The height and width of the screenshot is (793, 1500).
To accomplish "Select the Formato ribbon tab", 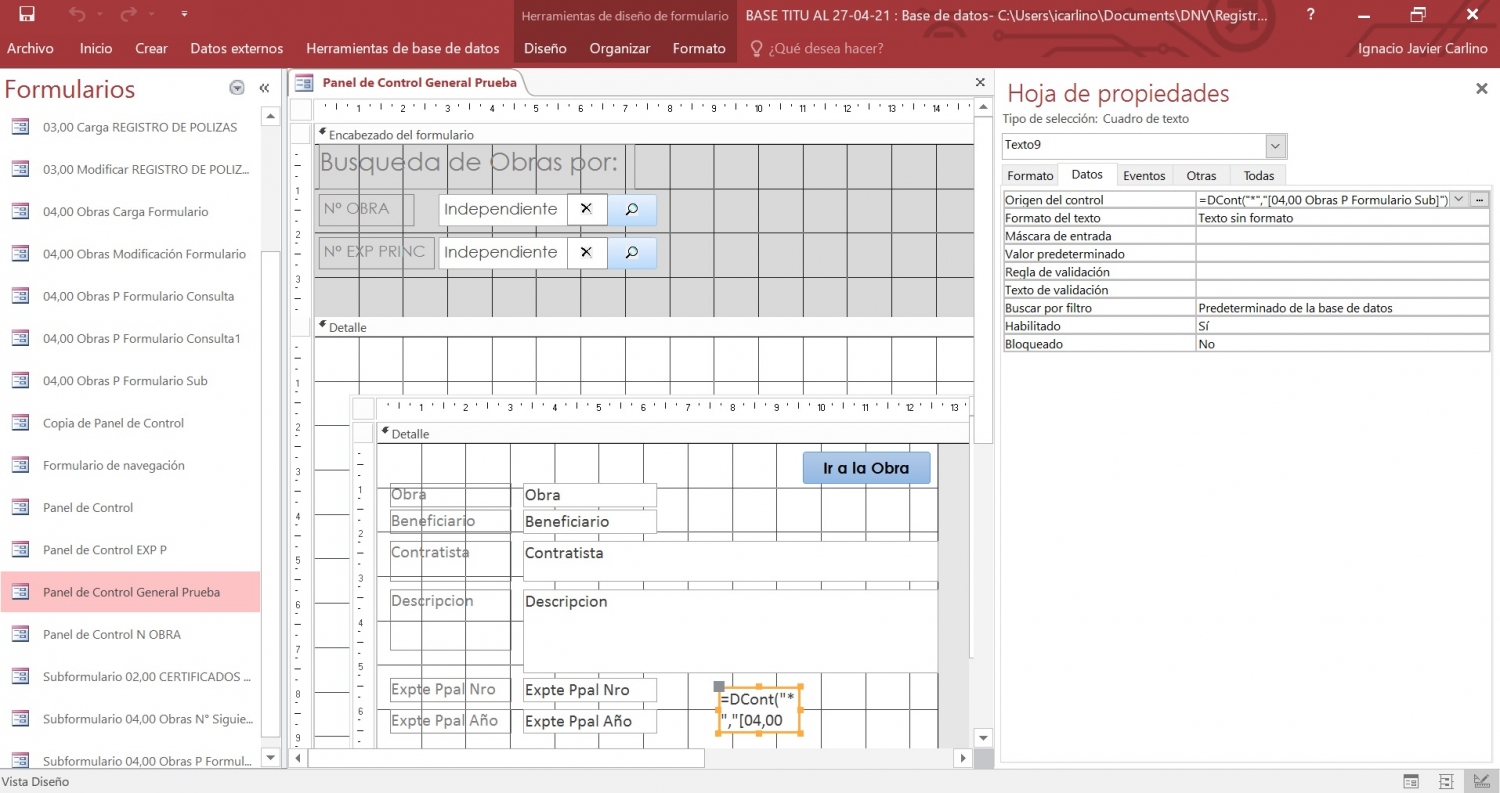I will pyautogui.click(x=699, y=48).
